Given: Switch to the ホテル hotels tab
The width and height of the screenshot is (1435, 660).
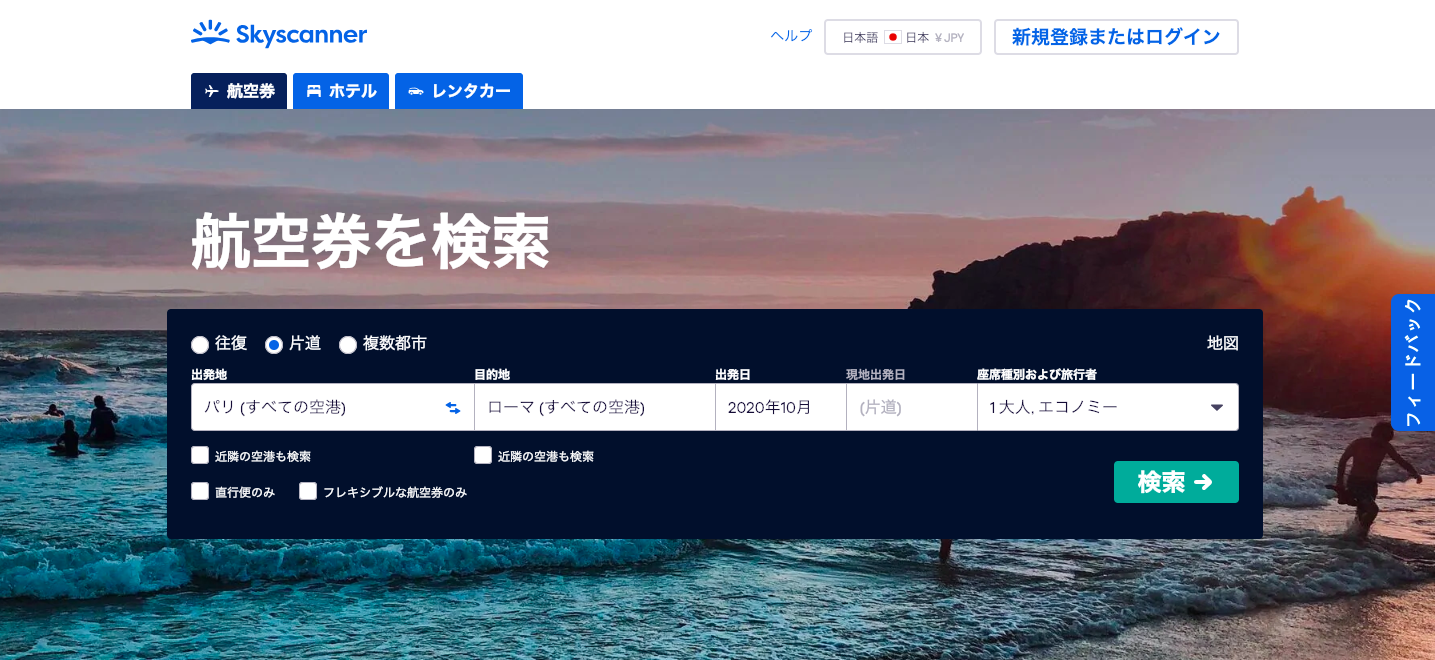Looking at the screenshot, I should pyautogui.click(x=341, y=91).
